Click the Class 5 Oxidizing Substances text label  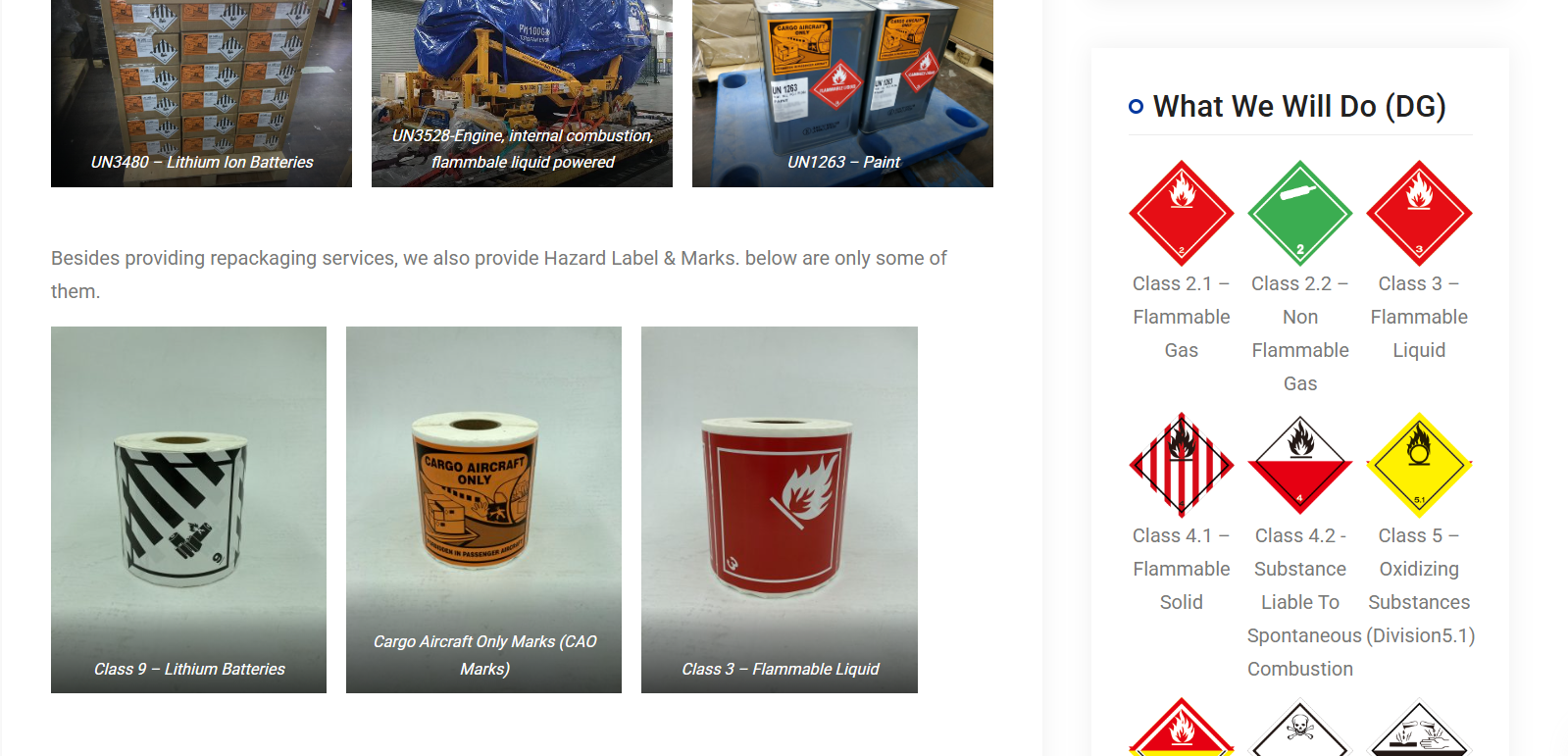click(x=1419, y=585)
